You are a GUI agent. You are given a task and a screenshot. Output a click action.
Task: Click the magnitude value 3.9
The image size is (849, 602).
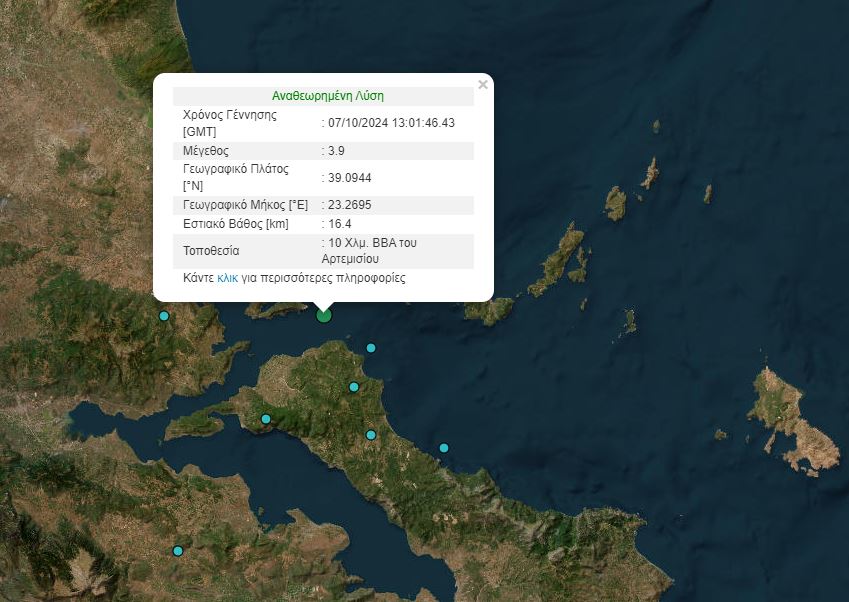click(x=336, y=151)
